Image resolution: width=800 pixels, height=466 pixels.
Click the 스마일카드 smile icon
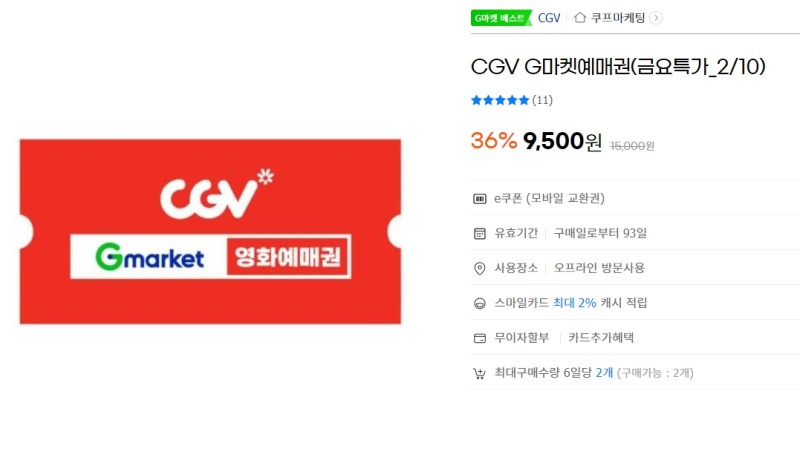(x=480, y=304)
